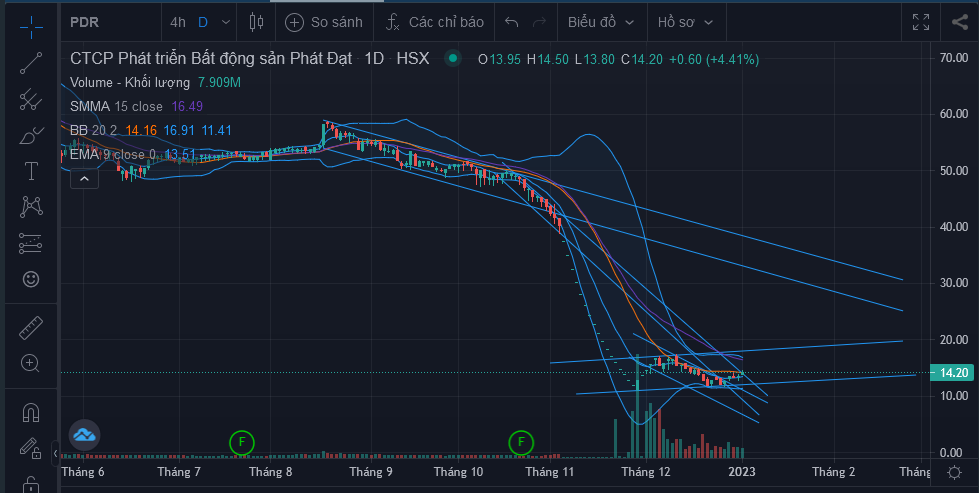
Task: Click the CTCP Phát triển Bất động sản title
Action: (211, 59)
